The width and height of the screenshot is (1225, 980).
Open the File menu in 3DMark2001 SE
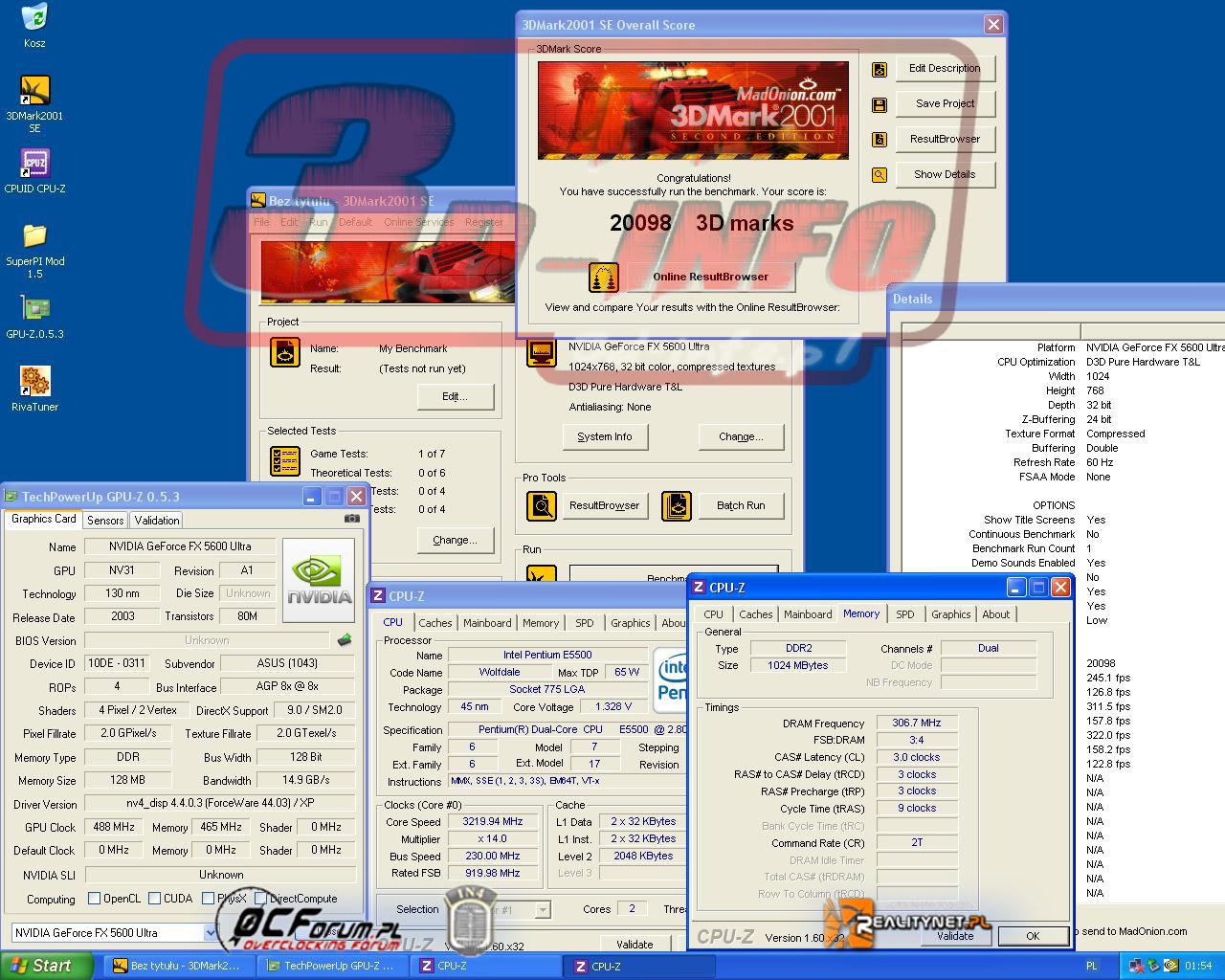[x=261, y=222]
